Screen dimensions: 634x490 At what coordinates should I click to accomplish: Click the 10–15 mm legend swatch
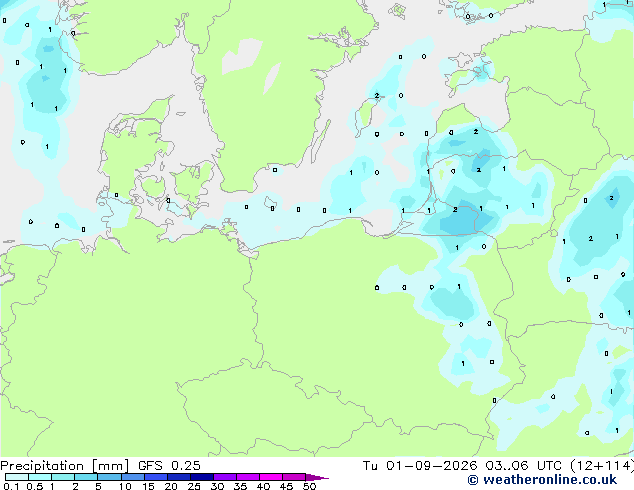pyautogui.click(x=133, y=477)
